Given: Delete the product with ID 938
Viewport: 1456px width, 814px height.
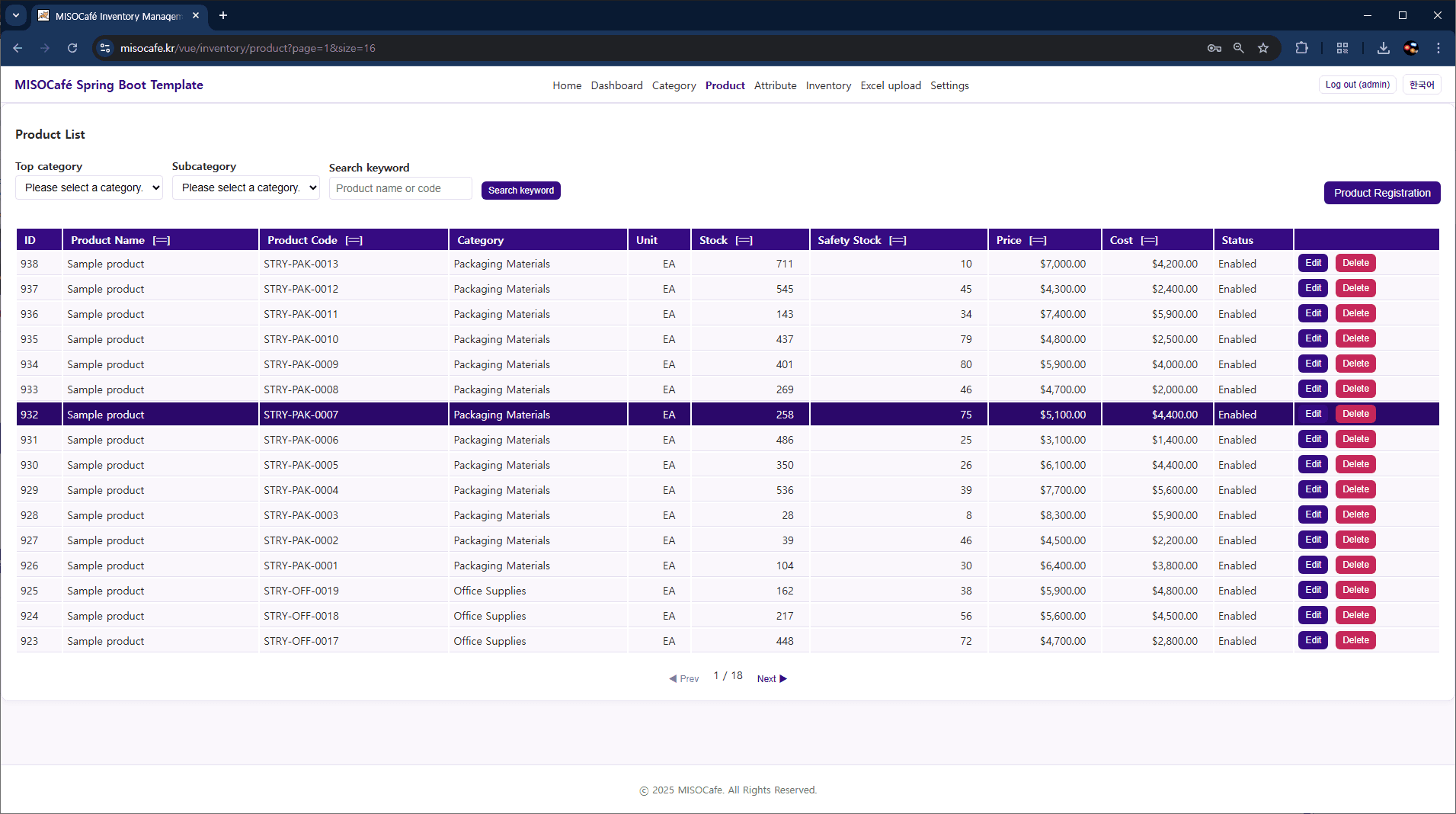Looking at the screenshot, I should pyautogui.click(x=1355, y=263).
